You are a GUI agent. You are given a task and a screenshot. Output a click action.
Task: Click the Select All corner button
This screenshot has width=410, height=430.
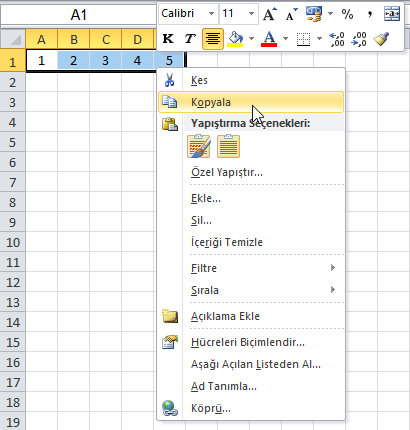(13, 39)
